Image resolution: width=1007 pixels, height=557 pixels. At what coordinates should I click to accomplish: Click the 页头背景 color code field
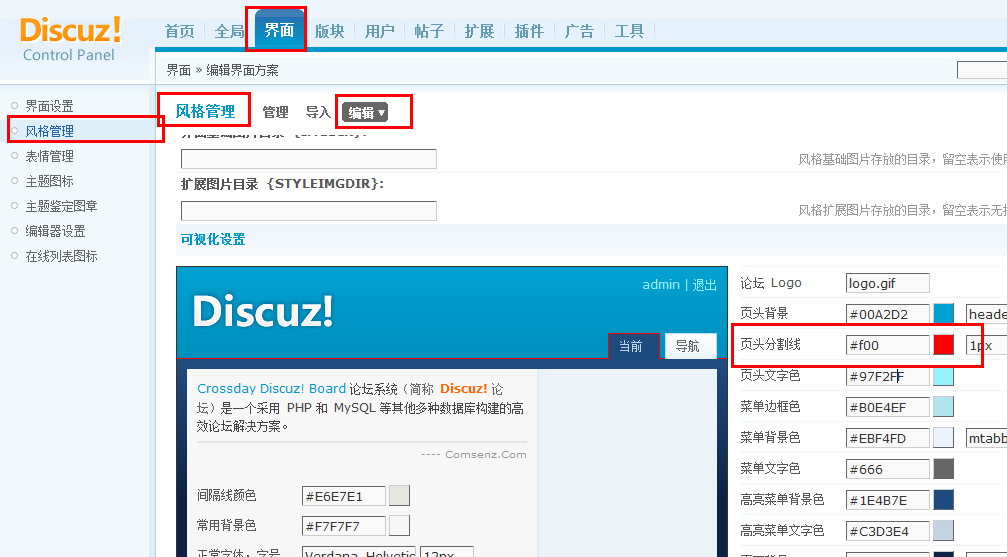click(888, 314)
